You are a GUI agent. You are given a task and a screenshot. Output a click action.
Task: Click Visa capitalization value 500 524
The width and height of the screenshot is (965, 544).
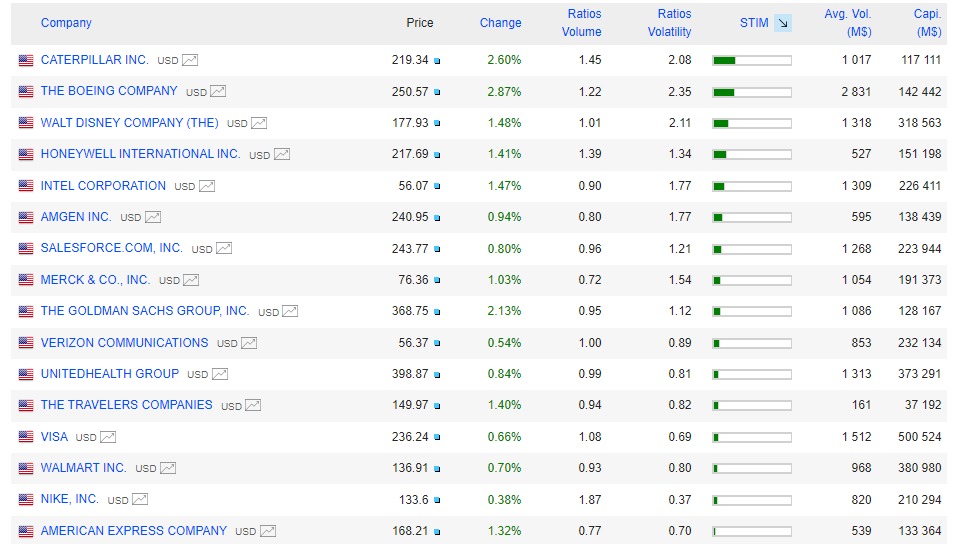pyautogui.click(x=919, y=436)
